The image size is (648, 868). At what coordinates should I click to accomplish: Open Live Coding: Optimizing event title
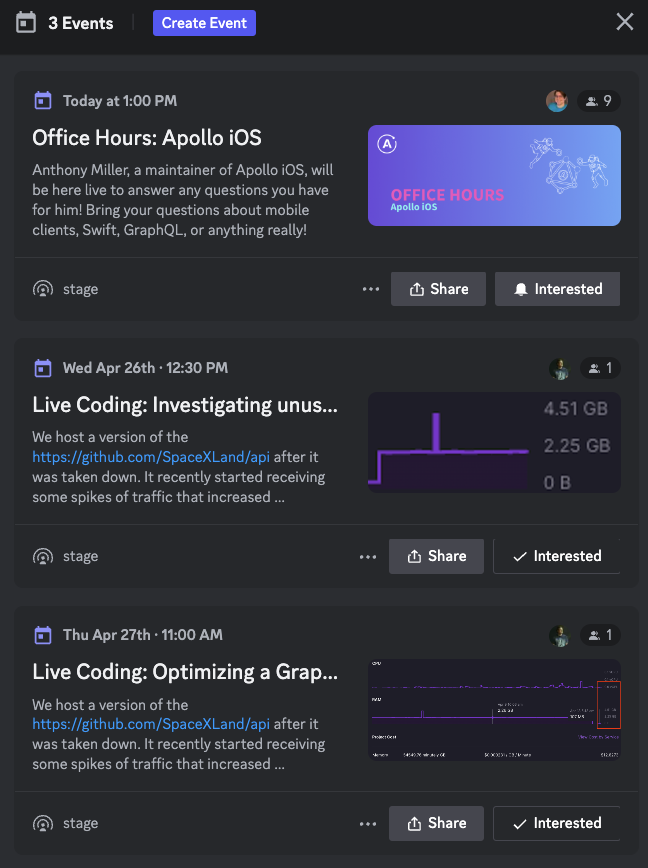pyautogui.click(x=185, y=671)
